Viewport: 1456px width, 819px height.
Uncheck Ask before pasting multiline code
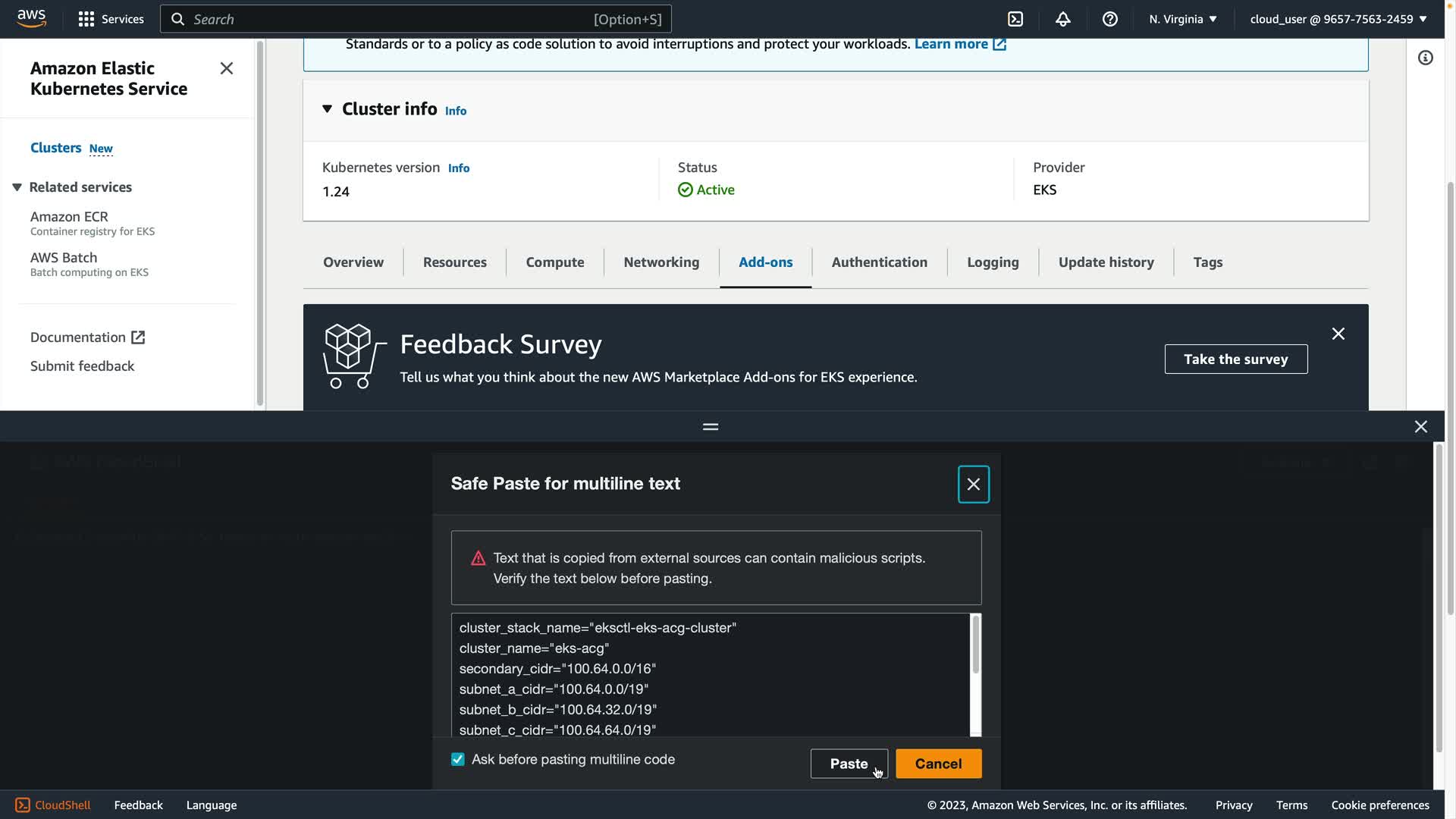[x=458, y=759]
